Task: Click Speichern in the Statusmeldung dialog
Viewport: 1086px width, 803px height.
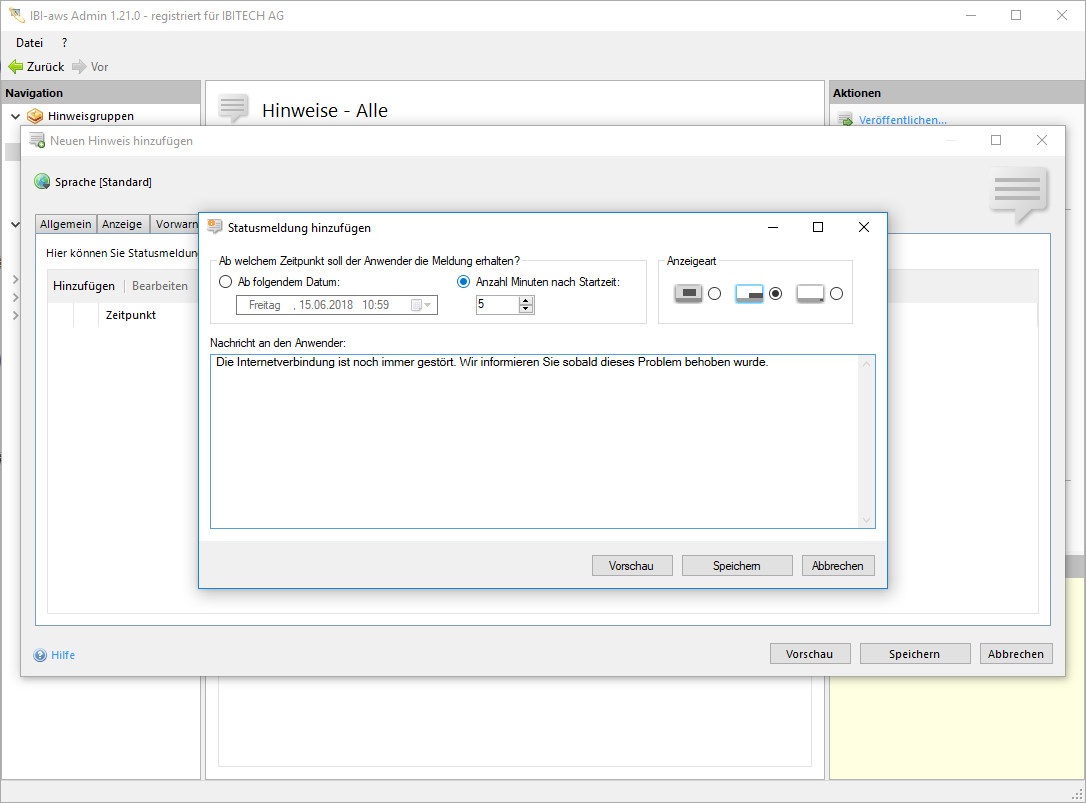Action: pos(737,566)
